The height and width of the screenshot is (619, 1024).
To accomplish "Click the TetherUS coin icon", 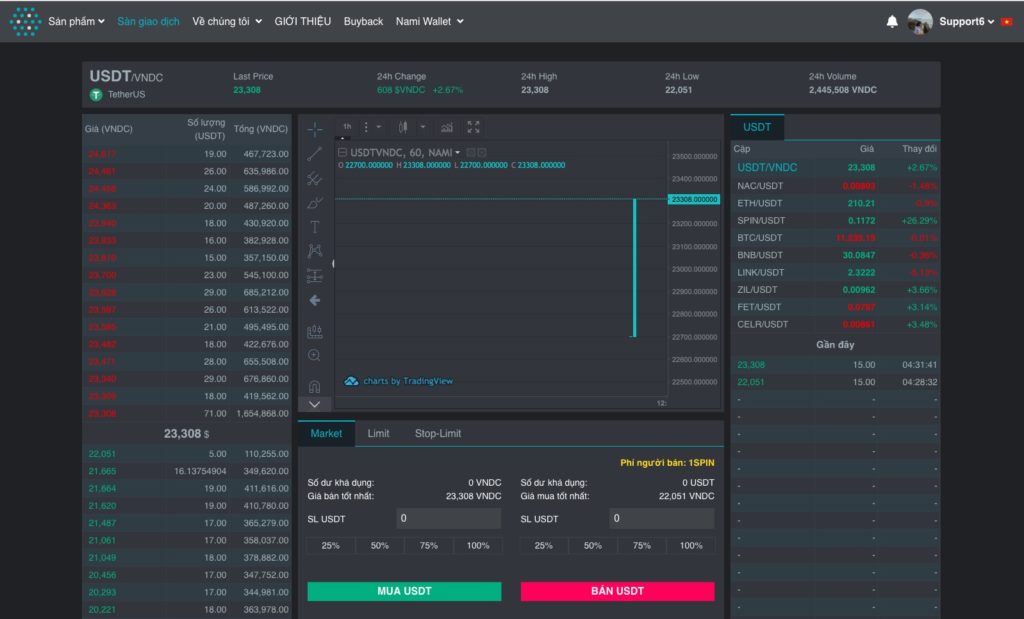I will [96, 95].
